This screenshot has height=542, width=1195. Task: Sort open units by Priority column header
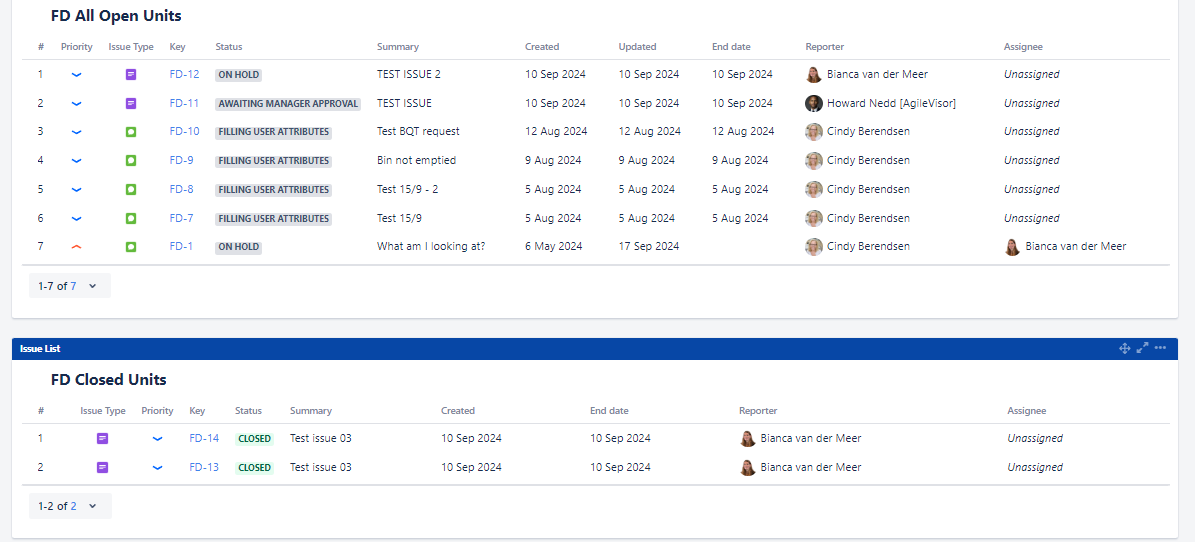[77, 47]
